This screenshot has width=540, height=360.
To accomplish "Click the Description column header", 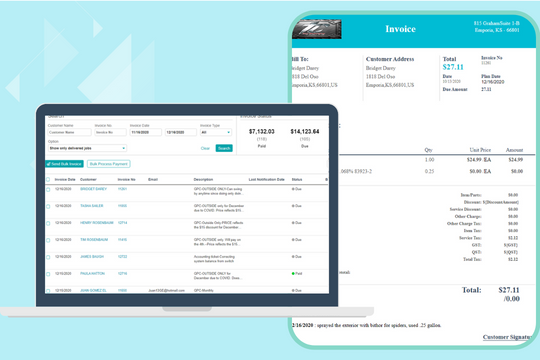I will (203, 179).
